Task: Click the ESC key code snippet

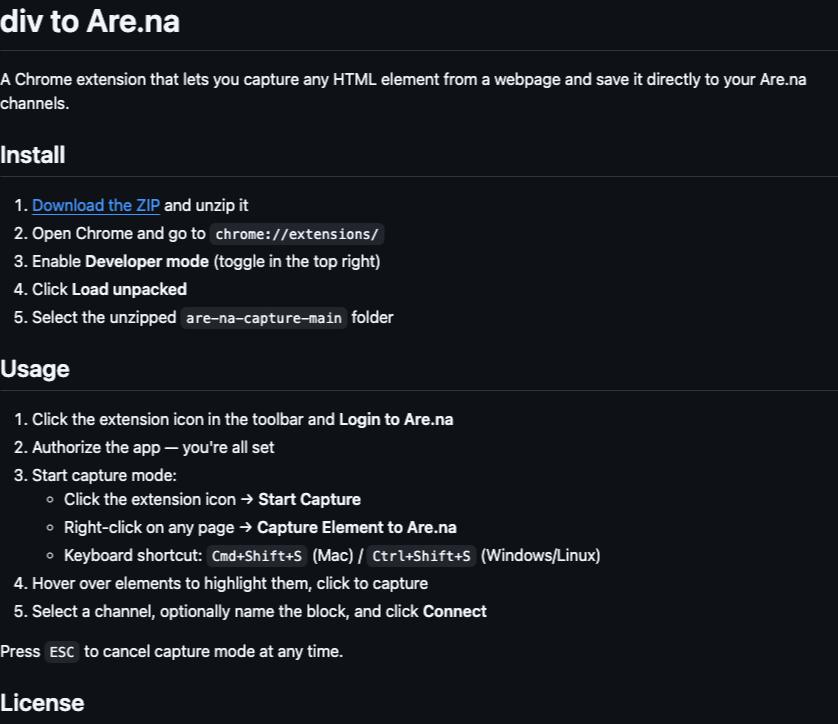Action: (x=62, y=652)
